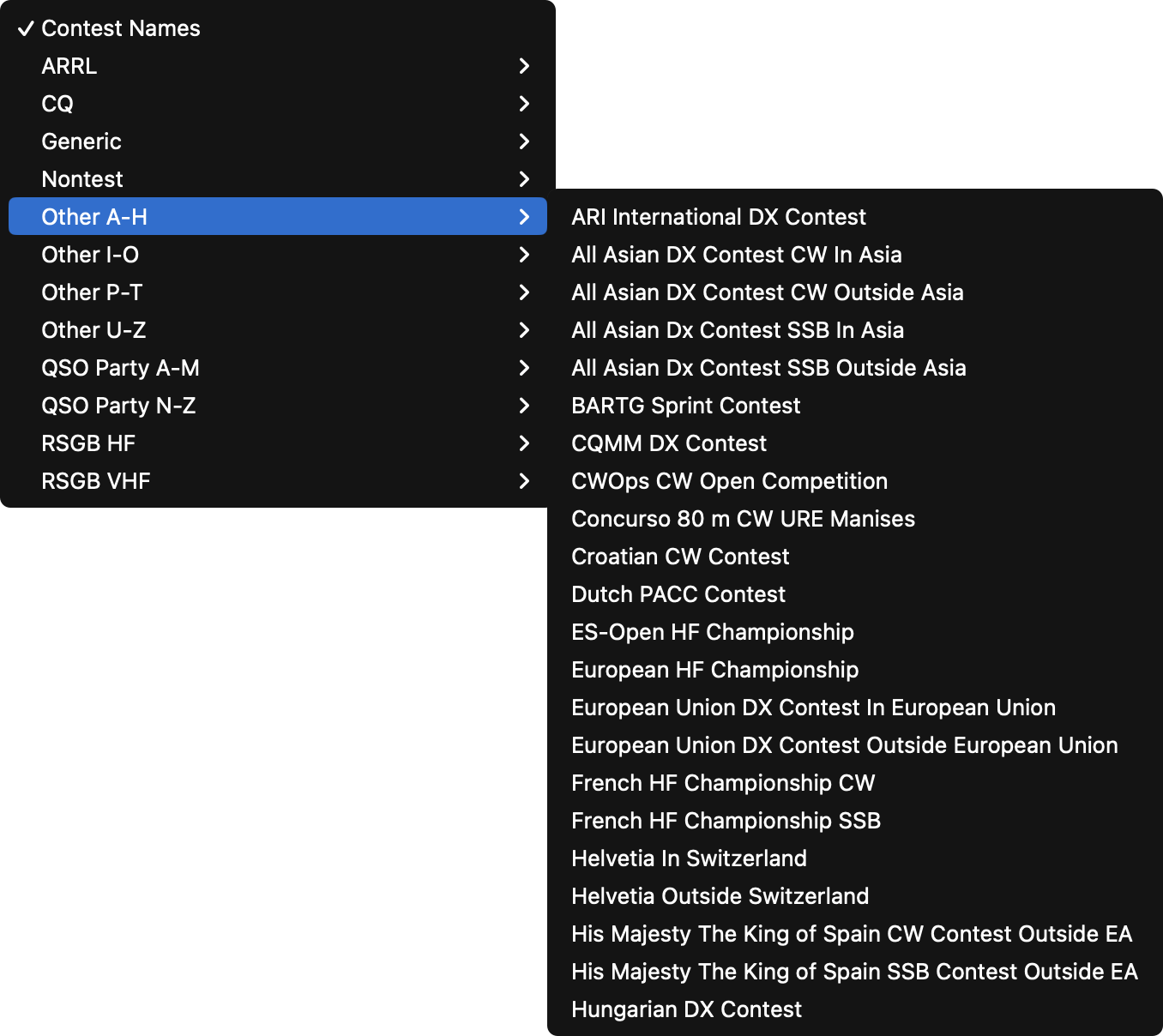Choose European Union DX Contest In European Union

(x=855, y=708)
